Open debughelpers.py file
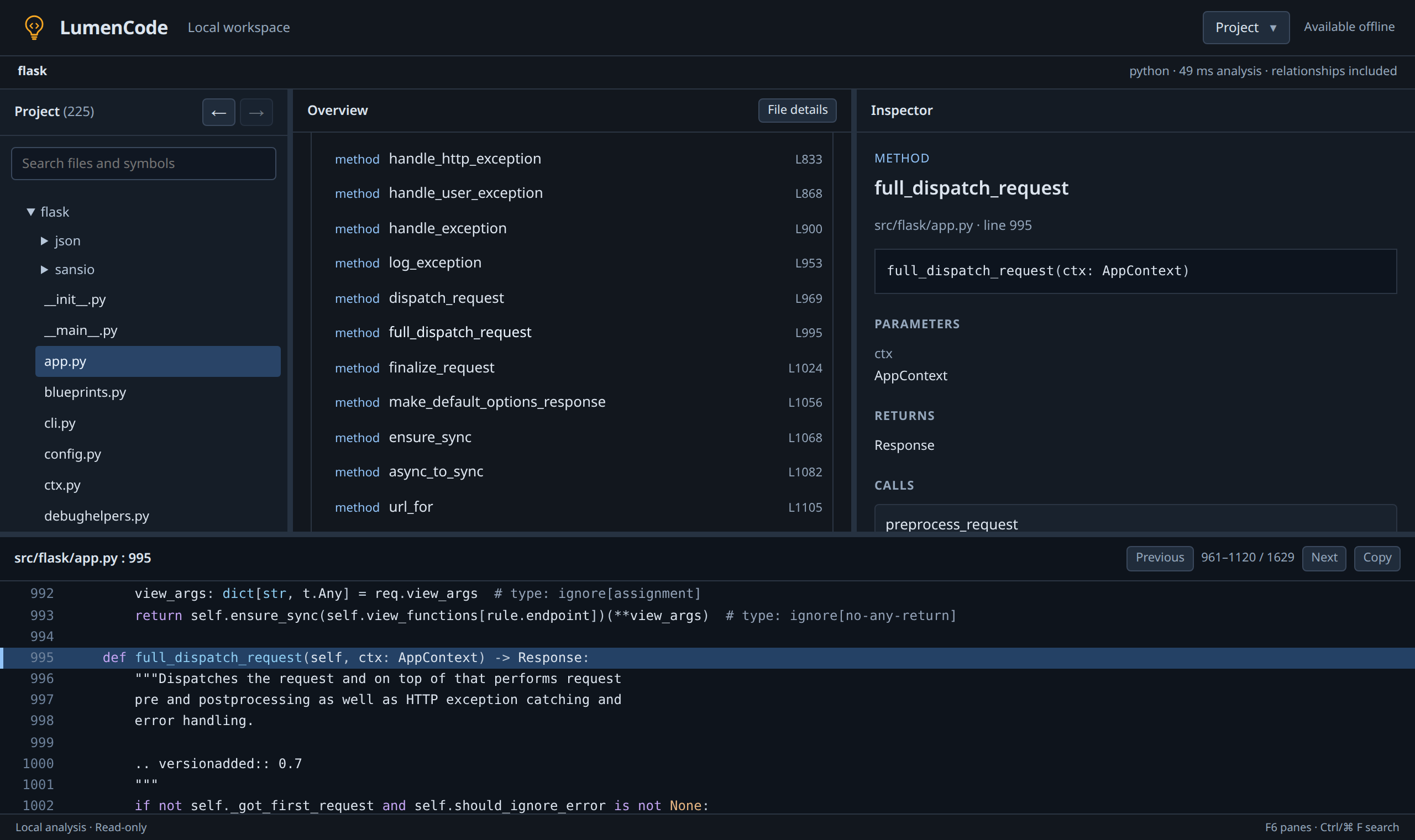The width and height of the screenshot is (1415, 840). 158,516
